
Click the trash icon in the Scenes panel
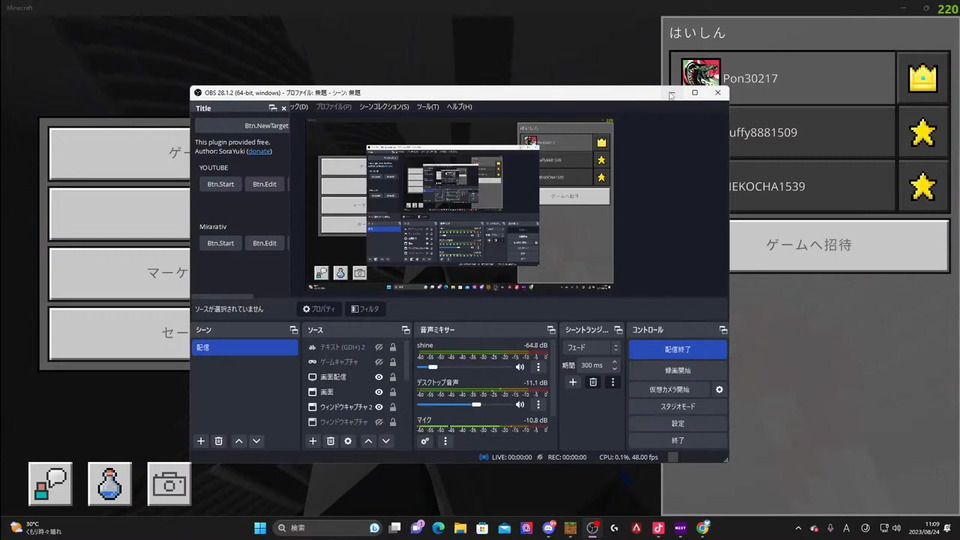coord(219,441)
